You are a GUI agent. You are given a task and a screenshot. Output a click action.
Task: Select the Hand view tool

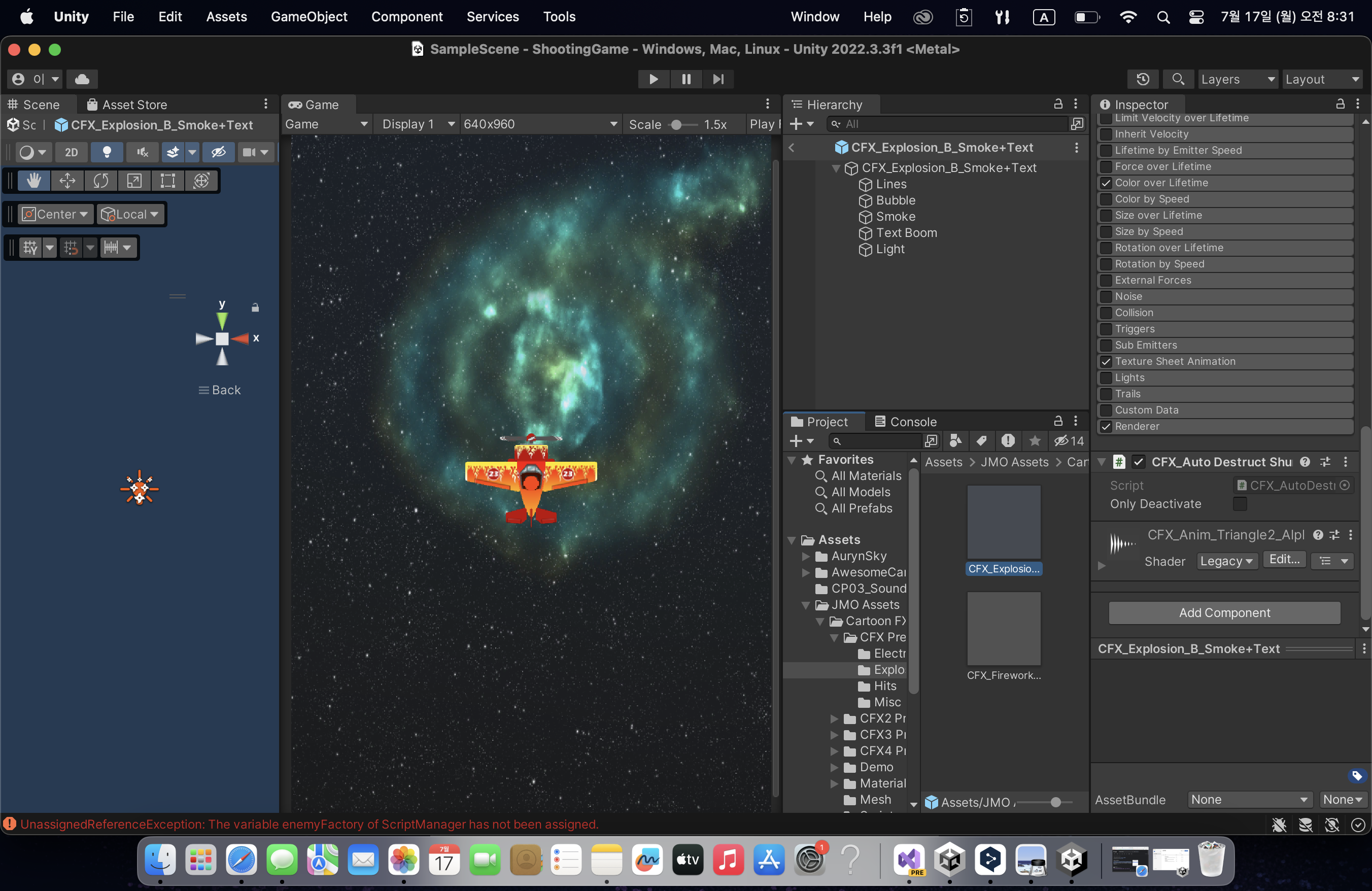[33, 181]
